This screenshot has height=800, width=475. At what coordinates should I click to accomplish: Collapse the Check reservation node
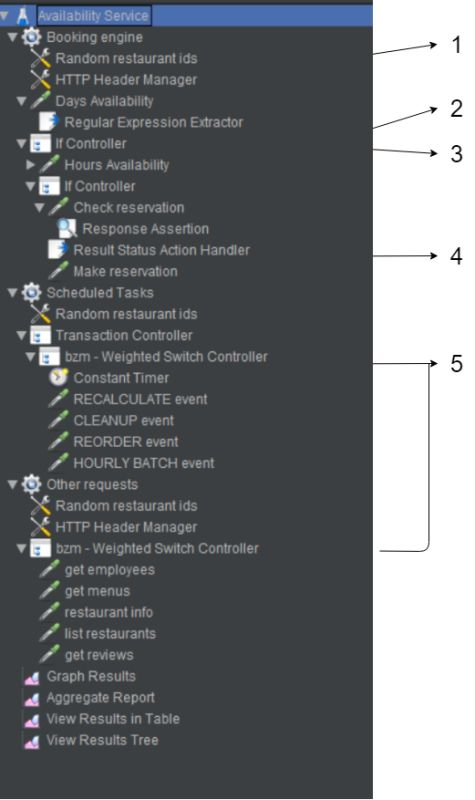tap(39, 208)
